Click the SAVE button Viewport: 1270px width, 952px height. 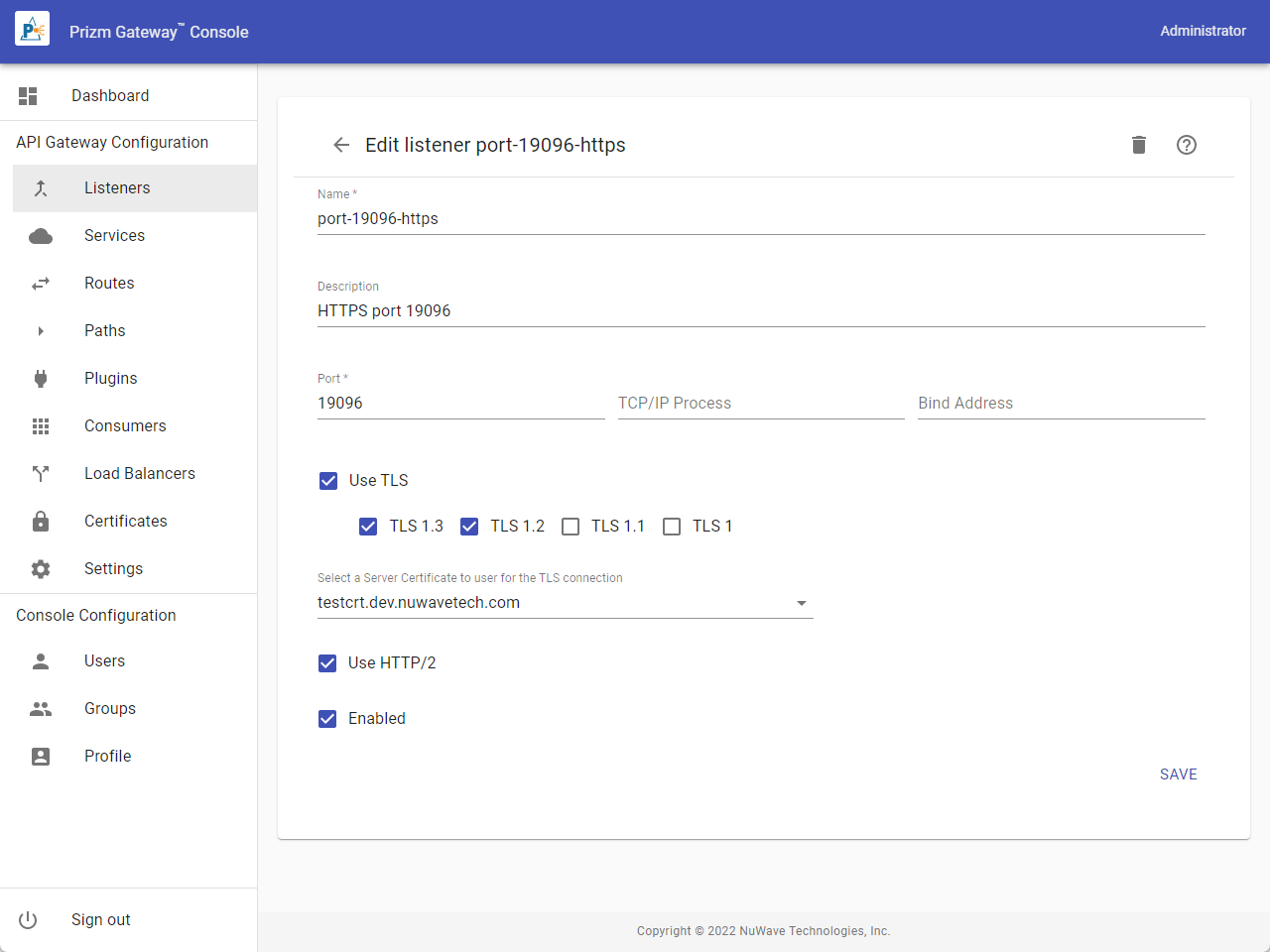click(x=1178, y=774)
